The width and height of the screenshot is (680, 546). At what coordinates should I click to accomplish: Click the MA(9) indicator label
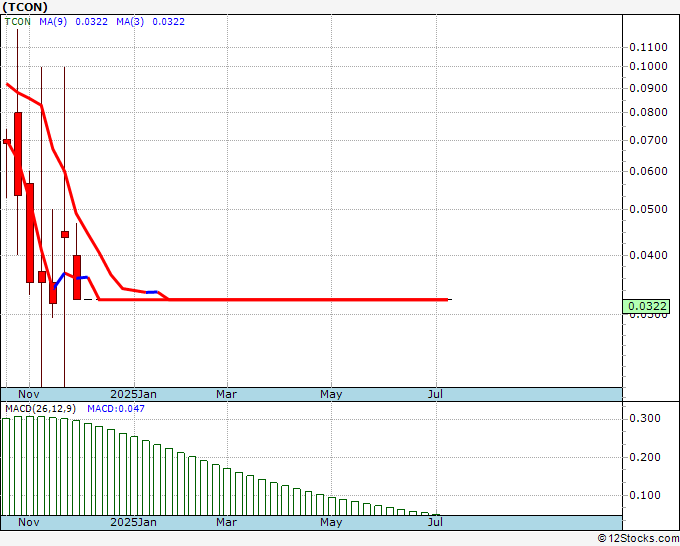(x=53, y=22)
